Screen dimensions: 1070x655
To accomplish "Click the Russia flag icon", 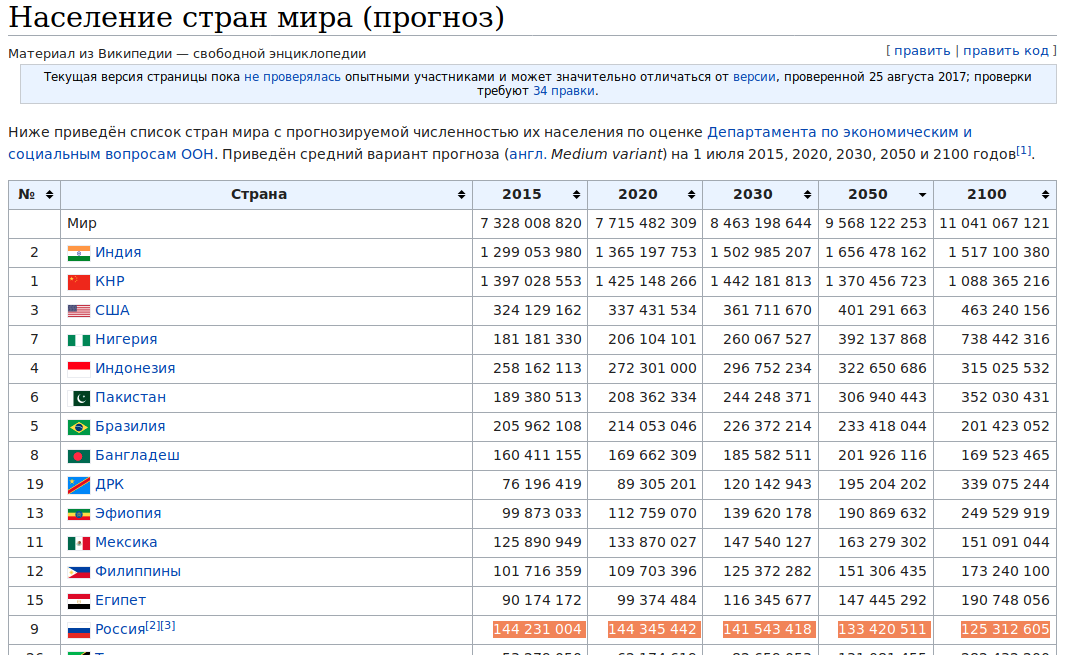I will coord(79,630).
